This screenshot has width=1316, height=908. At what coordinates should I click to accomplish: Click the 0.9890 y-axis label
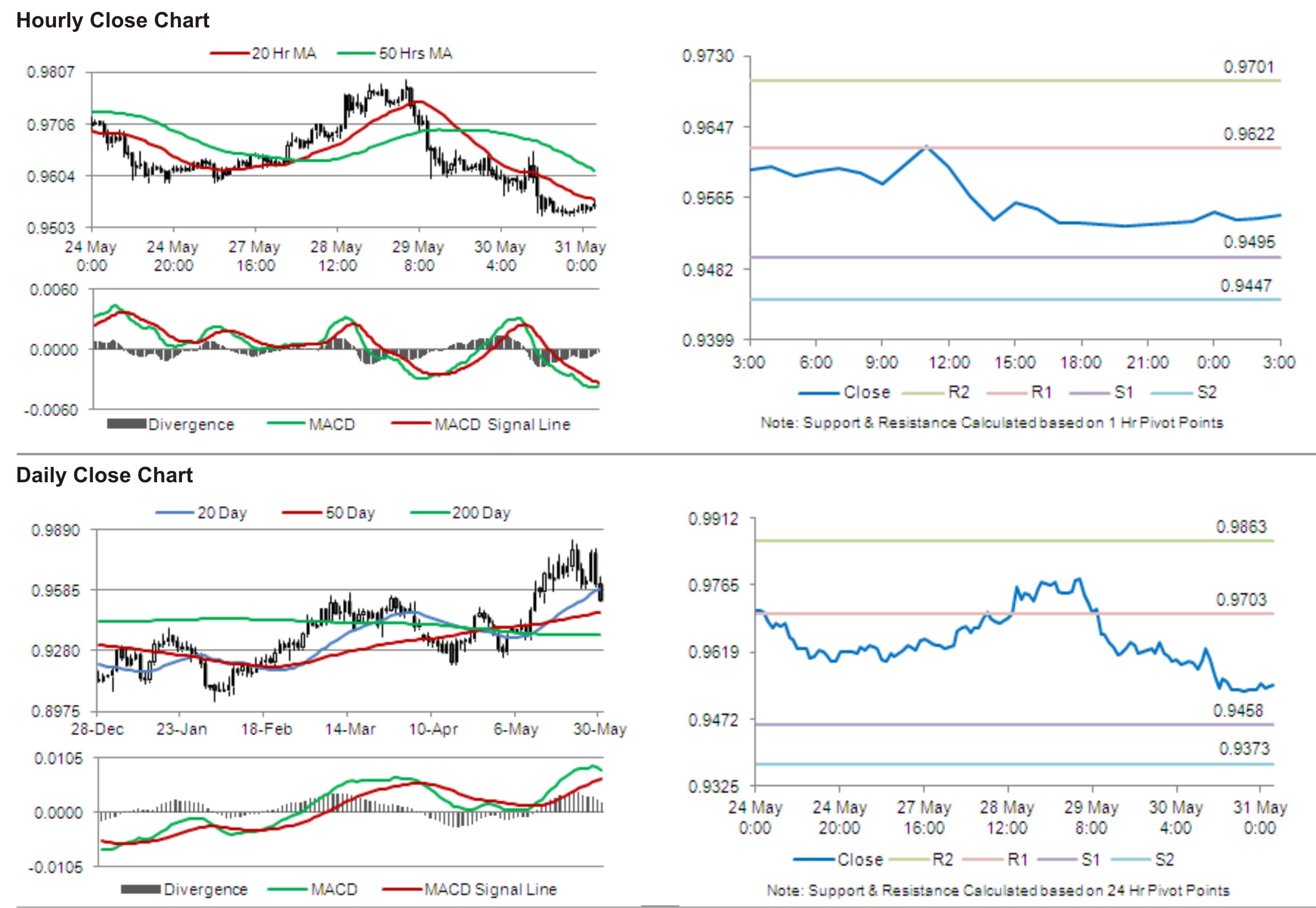click(x=55, y=530)
